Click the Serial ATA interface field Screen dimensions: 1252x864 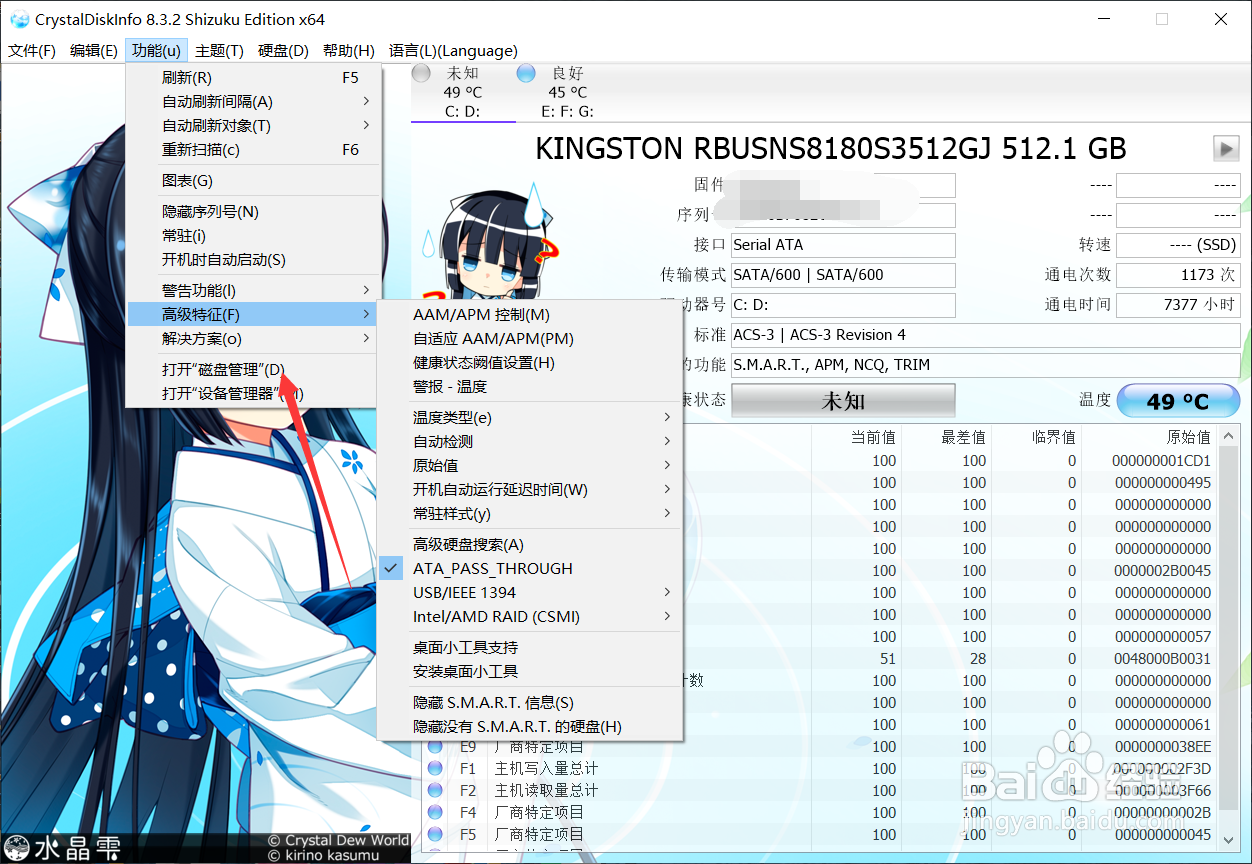[843, 245]
